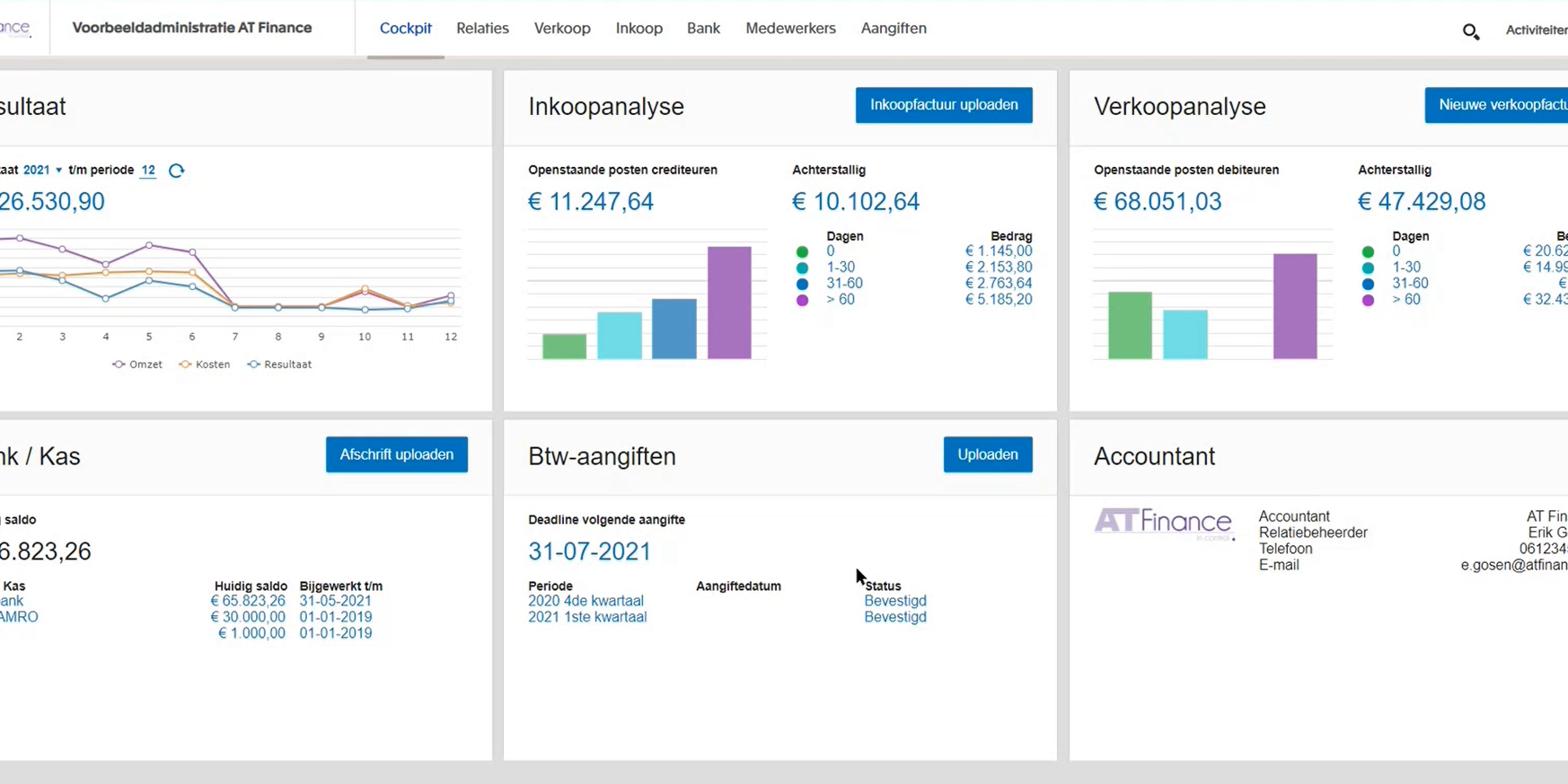This screenshot has width=1568, height=784.
Task: Click the Inkoopfactuur uploaden button
Action: 944,105
